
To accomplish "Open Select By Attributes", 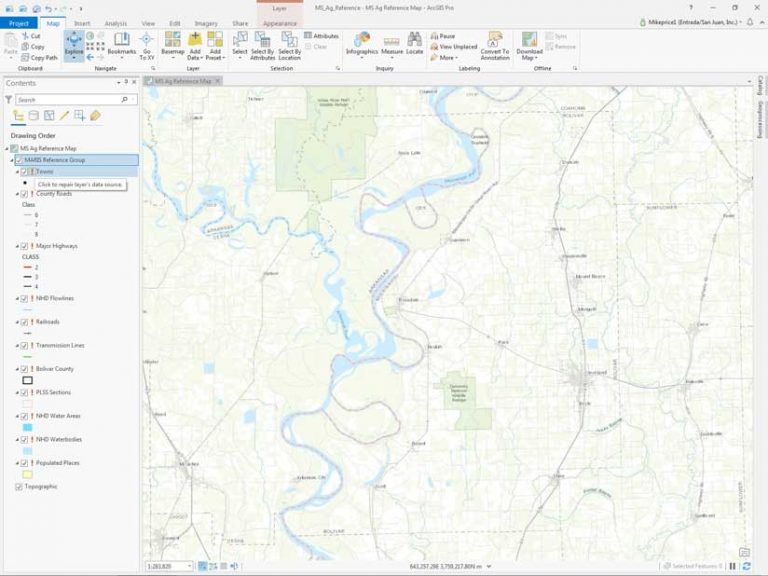I will (x=263, y=46).
